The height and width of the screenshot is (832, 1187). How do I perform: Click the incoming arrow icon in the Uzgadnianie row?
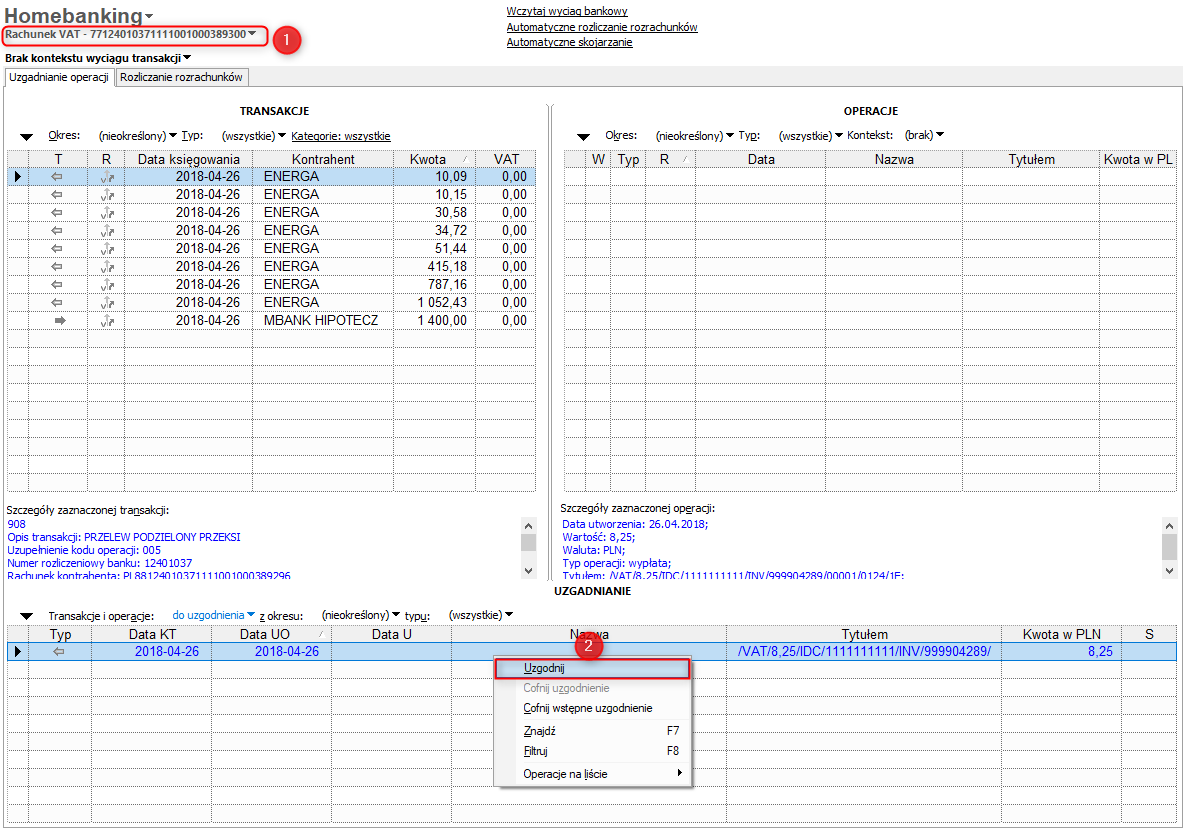(58, 652)
